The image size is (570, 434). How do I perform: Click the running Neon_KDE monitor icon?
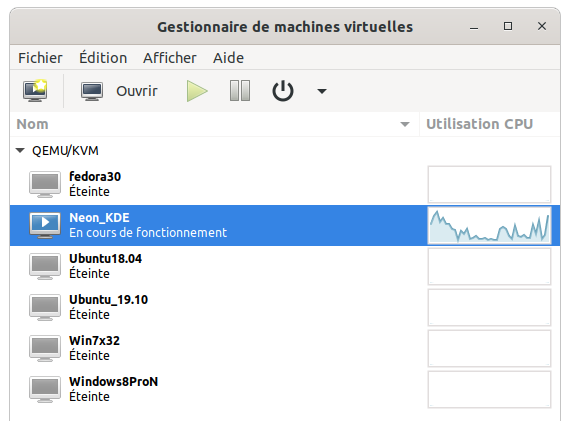point(45,225)
